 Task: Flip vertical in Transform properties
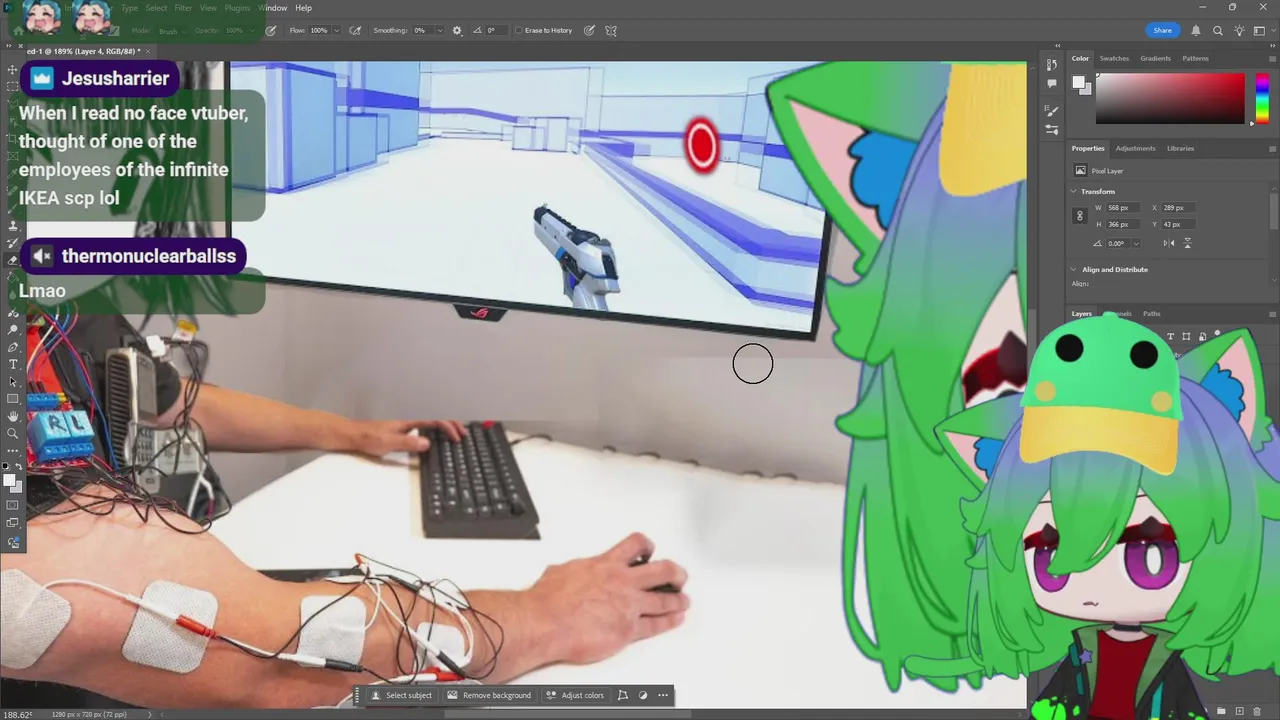[1187, 243]
